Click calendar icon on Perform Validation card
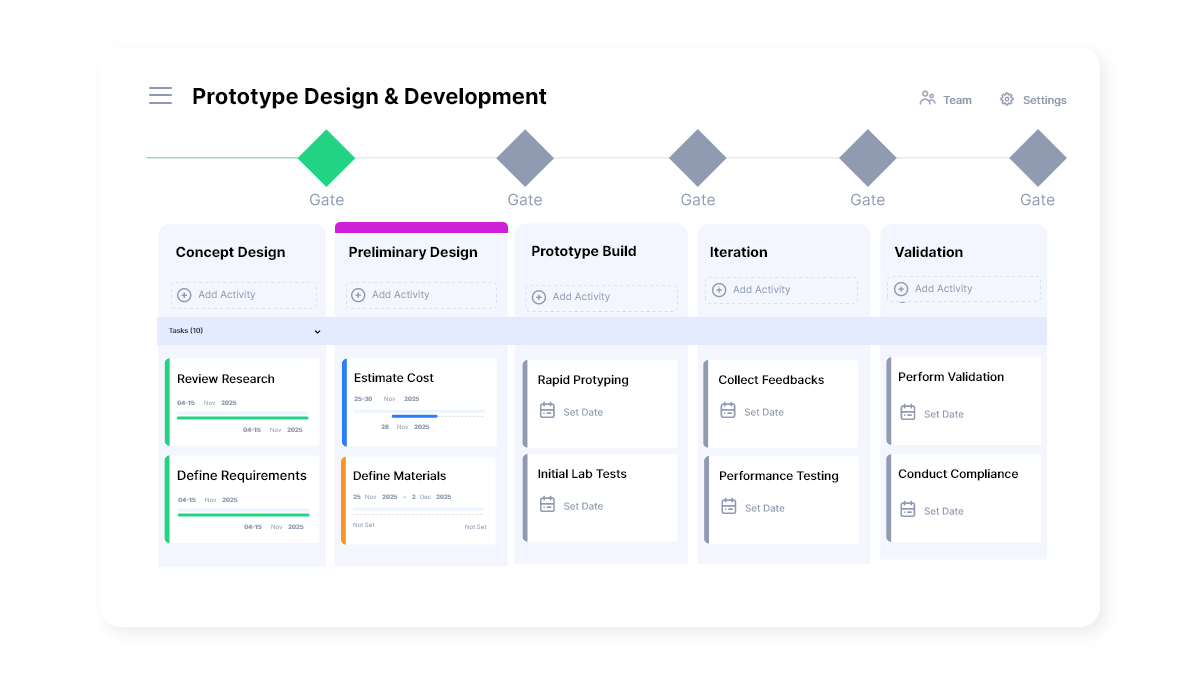This screenshot has width=1200, height=675. tap(908, 413)
